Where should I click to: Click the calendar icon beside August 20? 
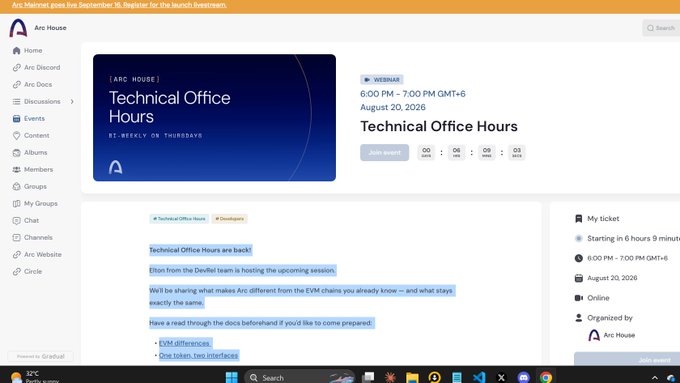point(579,278)
